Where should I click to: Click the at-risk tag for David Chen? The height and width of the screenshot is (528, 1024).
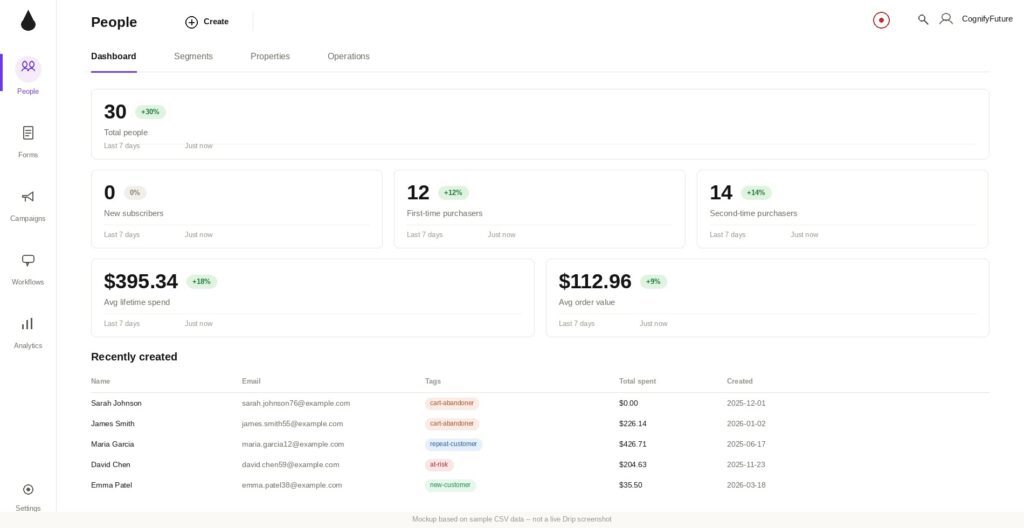pos(439,465)
